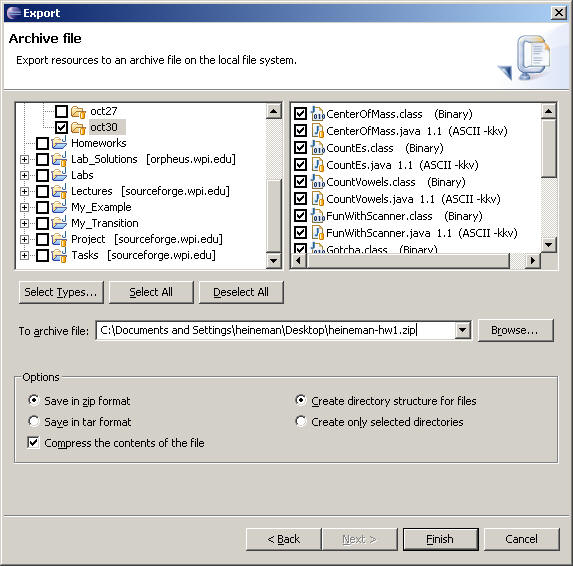Choose Create only selected directories
This screenshot has height=566, width=573.
coord(301,421)
